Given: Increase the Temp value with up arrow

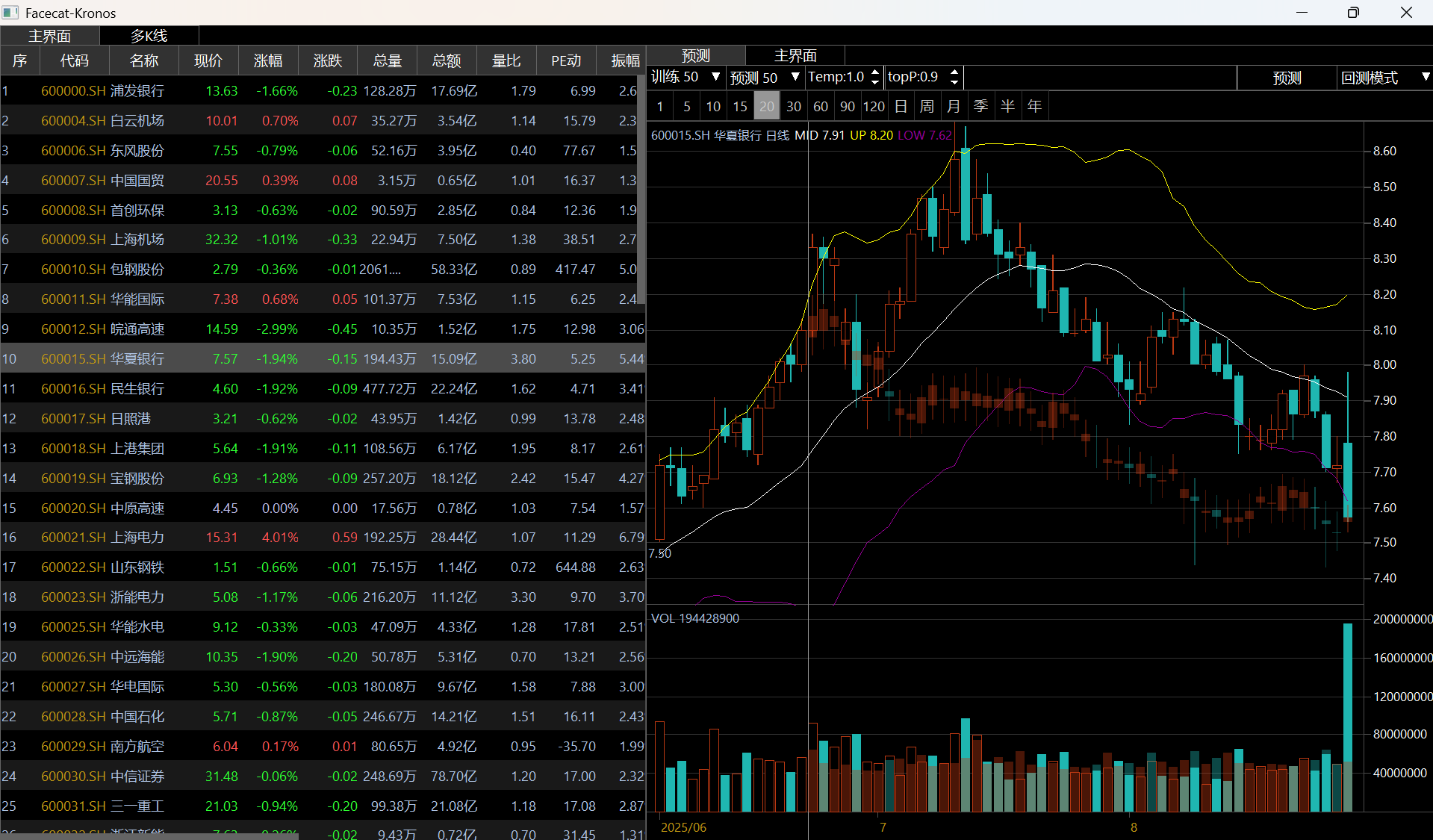Looking at the screenshot, I should point(874,72).
